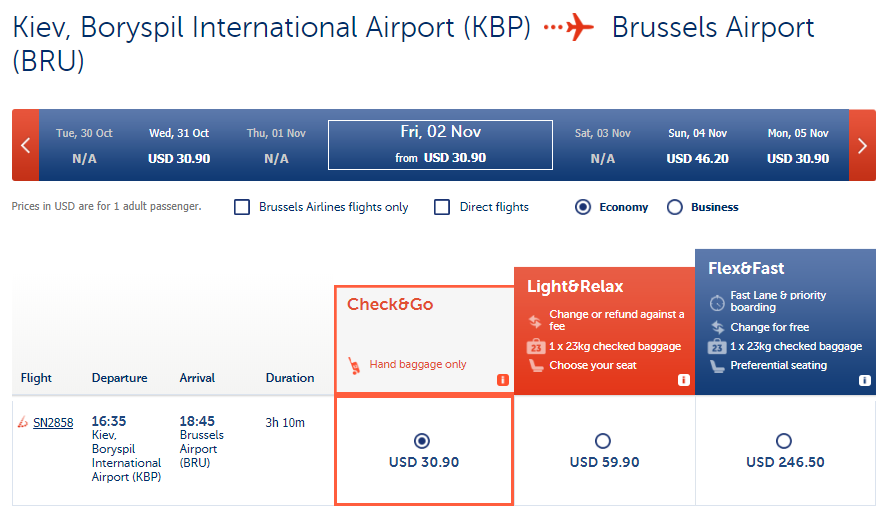Viewport: 887px width, 521px height.
Task: Select the Economy class radio button
Action: tap(583, 207)
